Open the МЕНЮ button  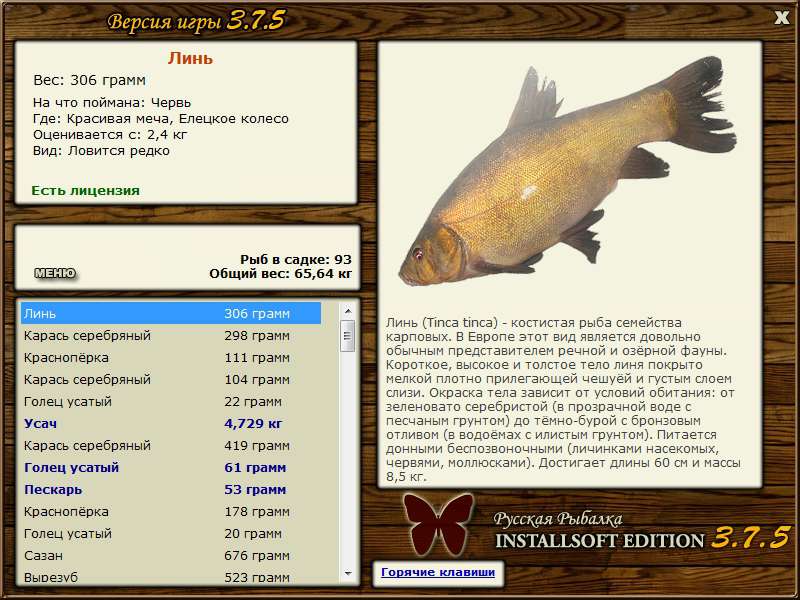point(55,273)
